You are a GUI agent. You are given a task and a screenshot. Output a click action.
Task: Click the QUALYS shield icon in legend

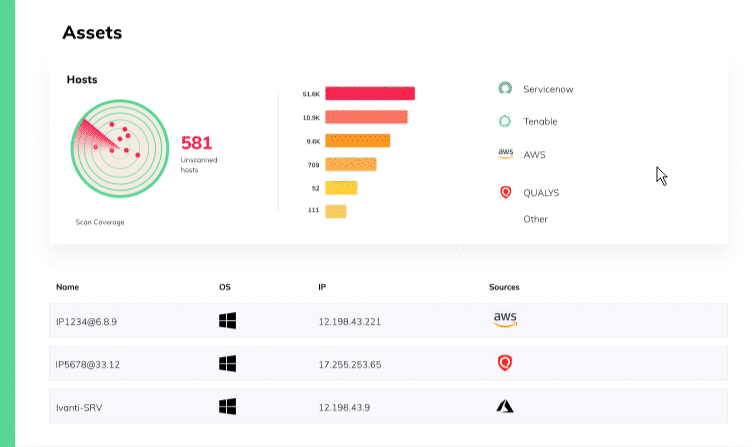[506, 192]
